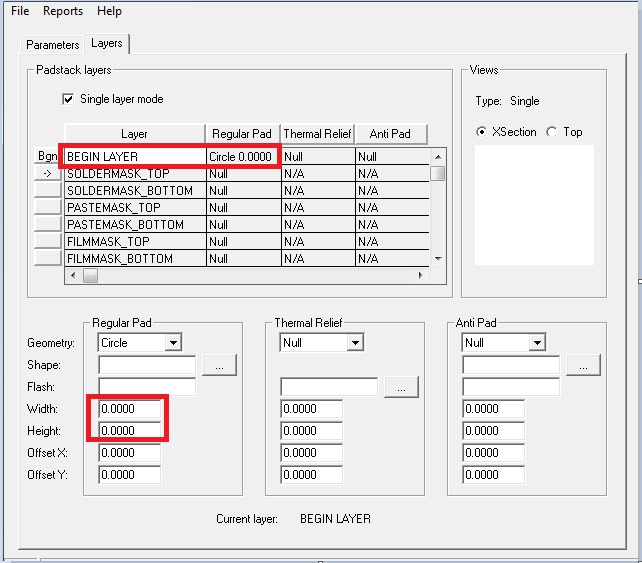Select the SOLDERMASK_BOTTOM layer row
Viewport: 642px width, 563px height.
247,191
